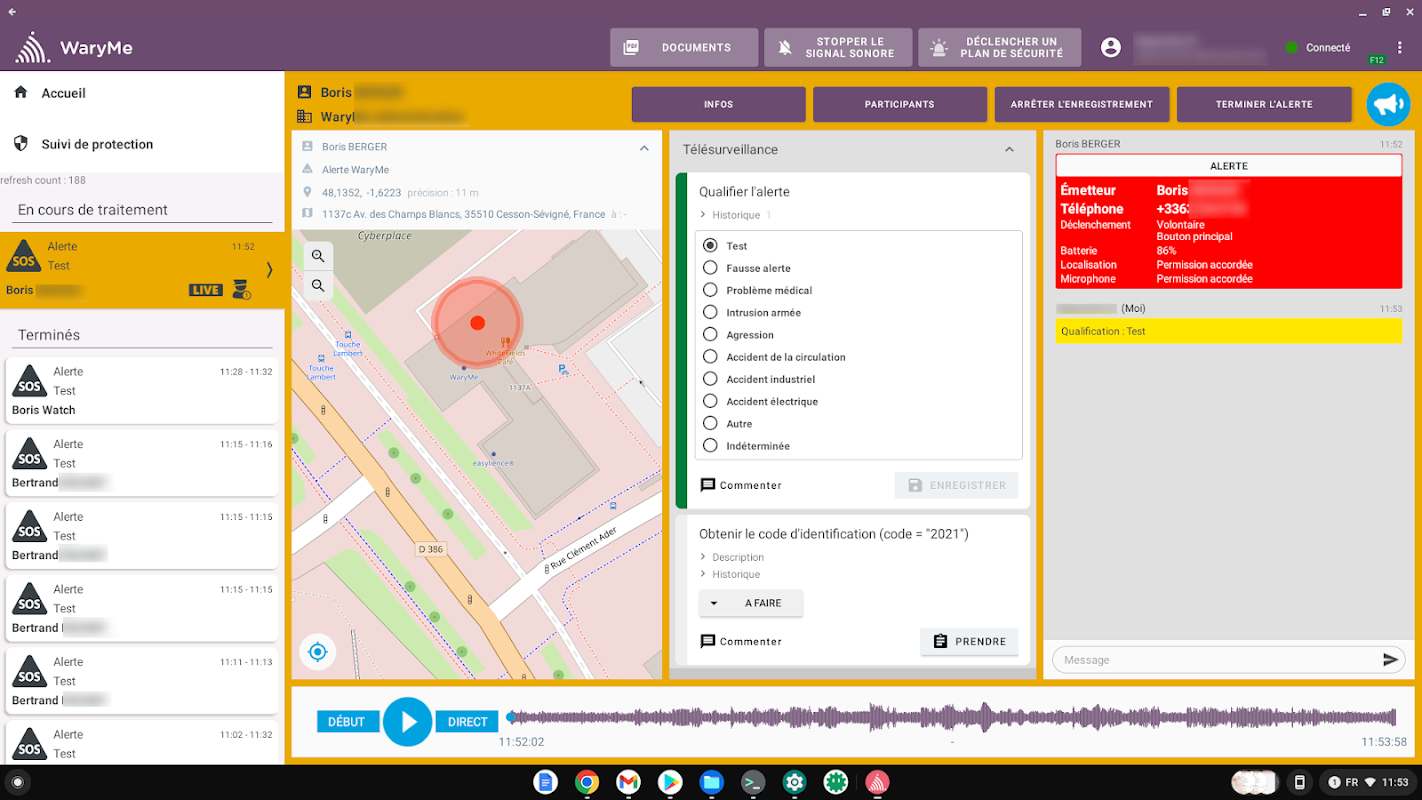Go to Accueil in sidebar
The image size is (1422, 800).
pos(63,93)
